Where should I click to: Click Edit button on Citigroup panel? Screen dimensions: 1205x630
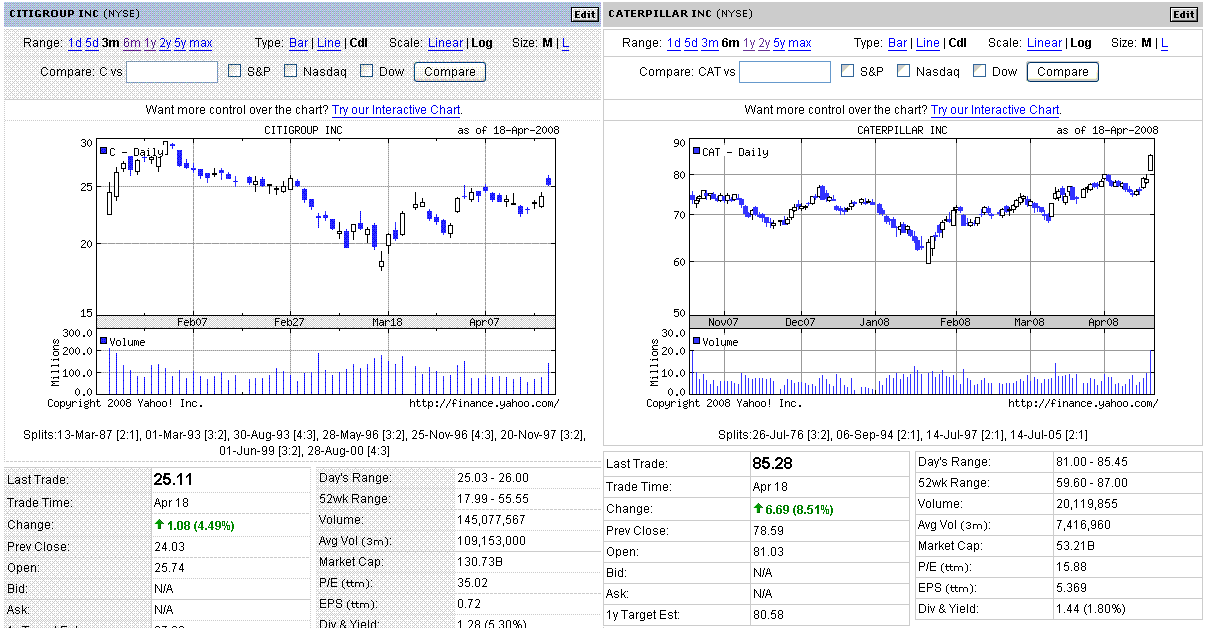click(584, 14)
